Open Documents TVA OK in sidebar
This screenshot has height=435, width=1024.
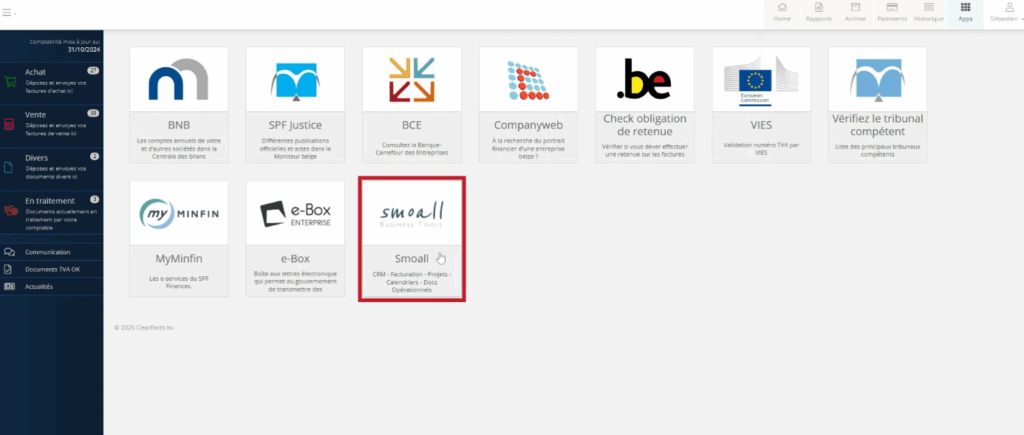[x=52, y=269]
